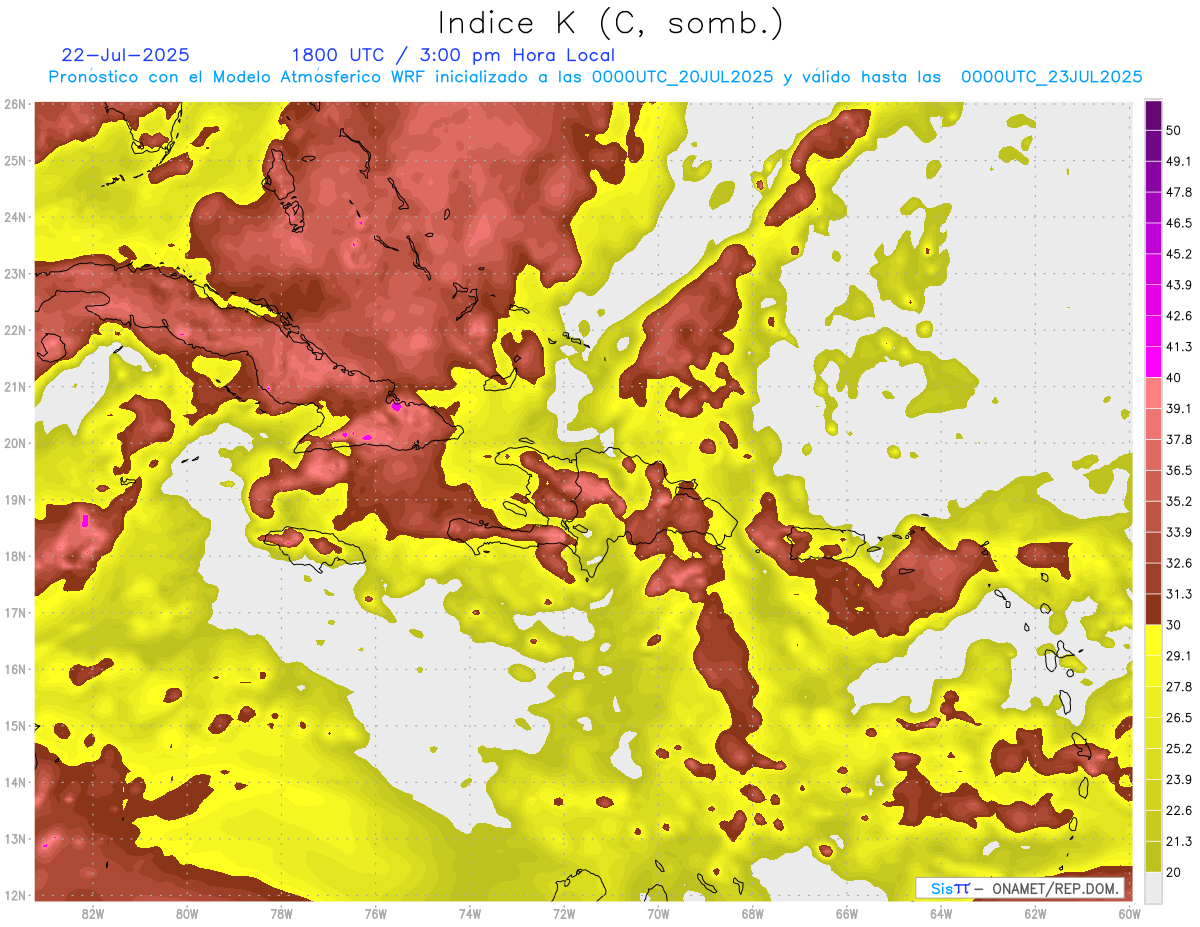Click the longitude label "64W"
This screenshot has width=1200, height=927.
click(x=940, y=914)
